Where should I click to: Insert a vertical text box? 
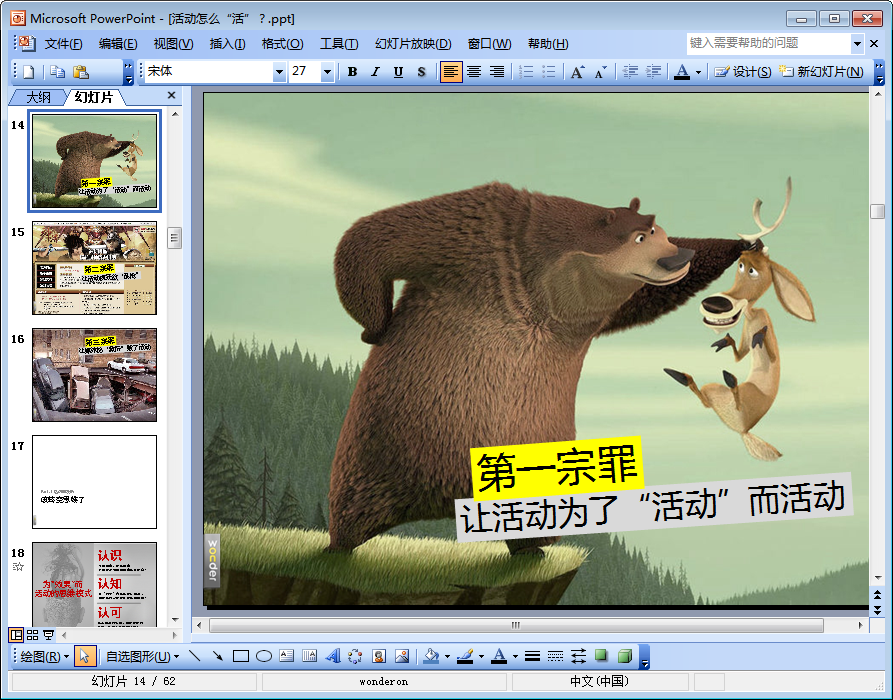pyautogui.click(x=309, y=656)
